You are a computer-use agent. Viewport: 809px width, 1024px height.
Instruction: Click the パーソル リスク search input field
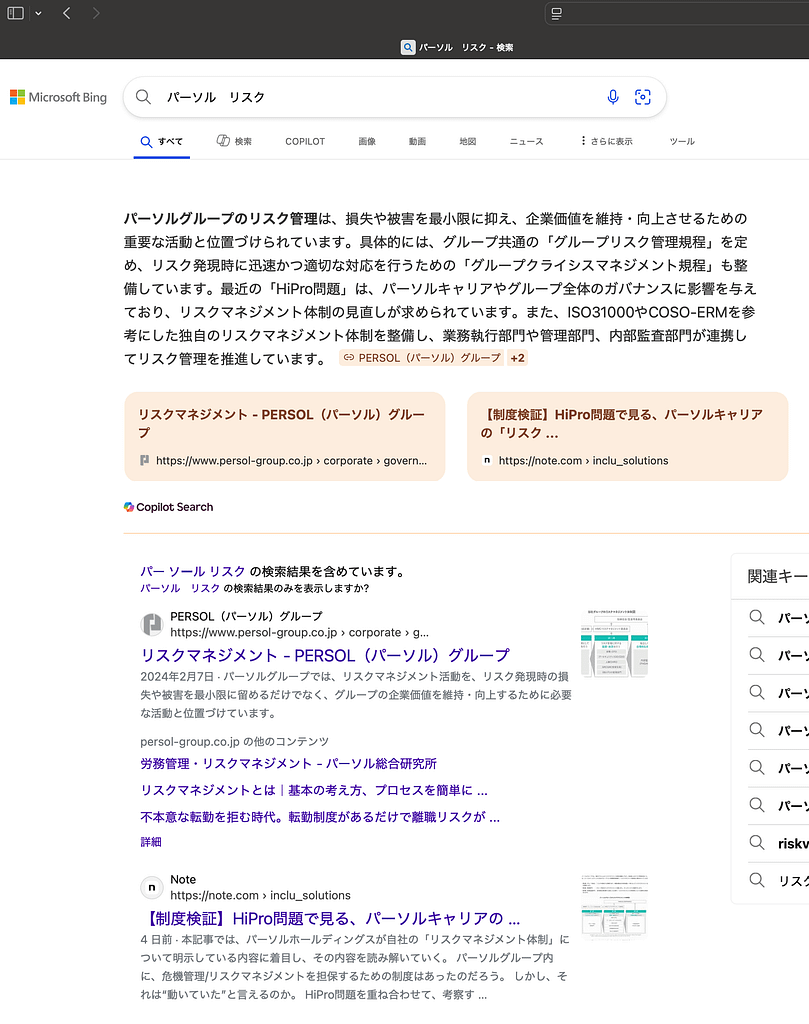(x=380, y=97)
